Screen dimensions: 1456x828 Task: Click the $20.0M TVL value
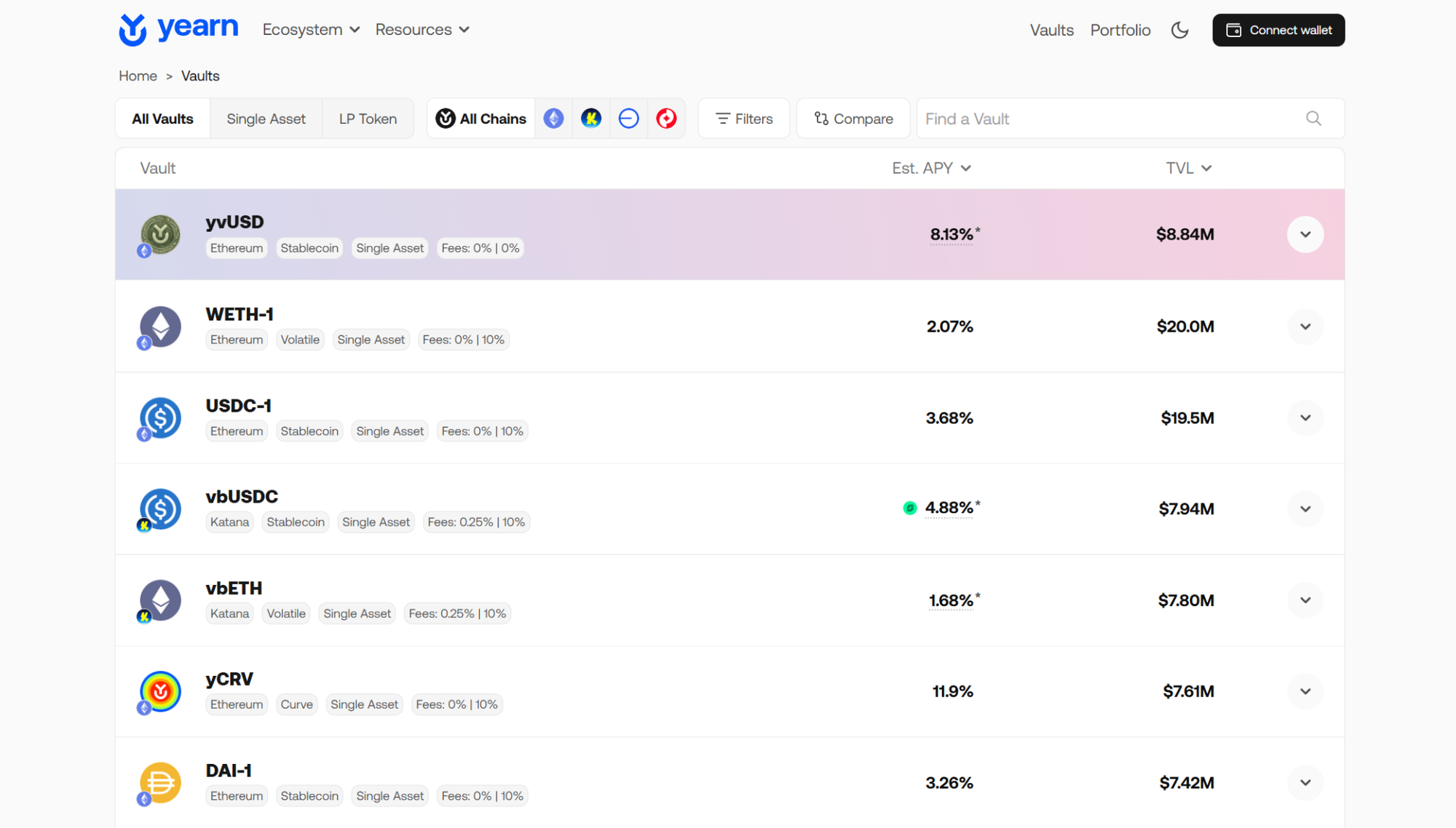tap(1185, 327)
